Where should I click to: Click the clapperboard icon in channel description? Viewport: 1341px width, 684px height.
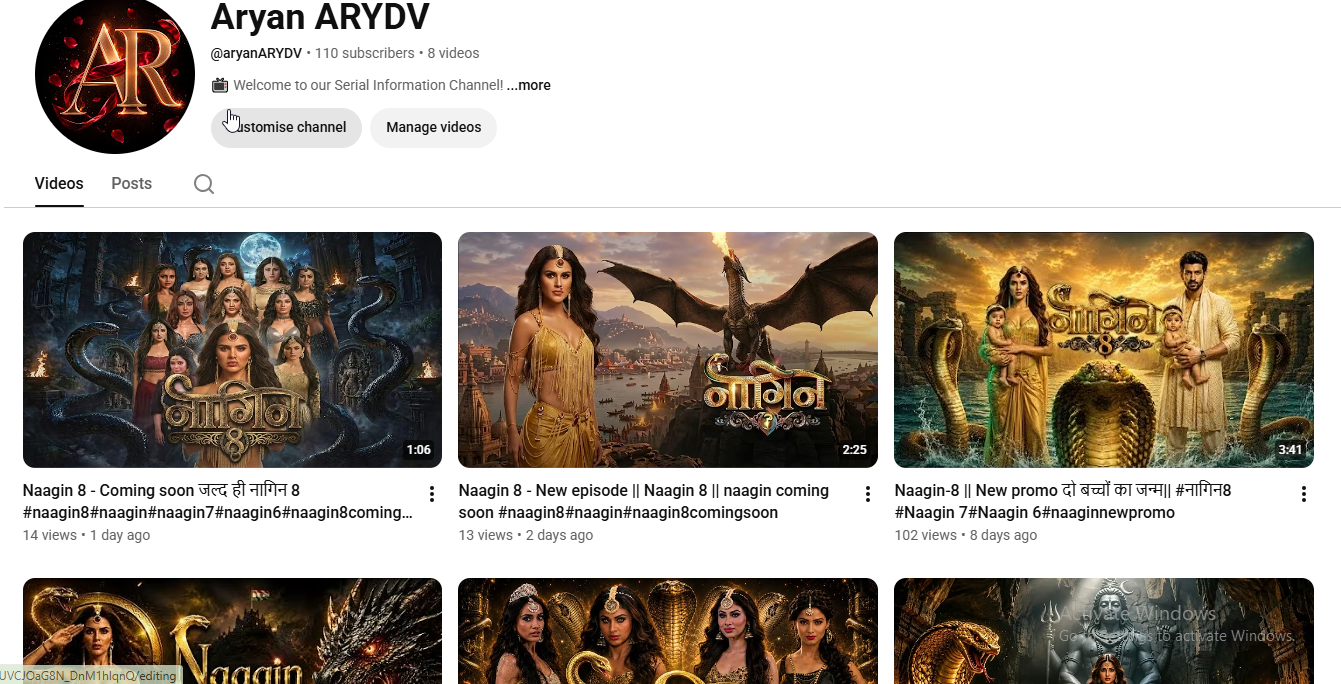(x=220, y=85)
